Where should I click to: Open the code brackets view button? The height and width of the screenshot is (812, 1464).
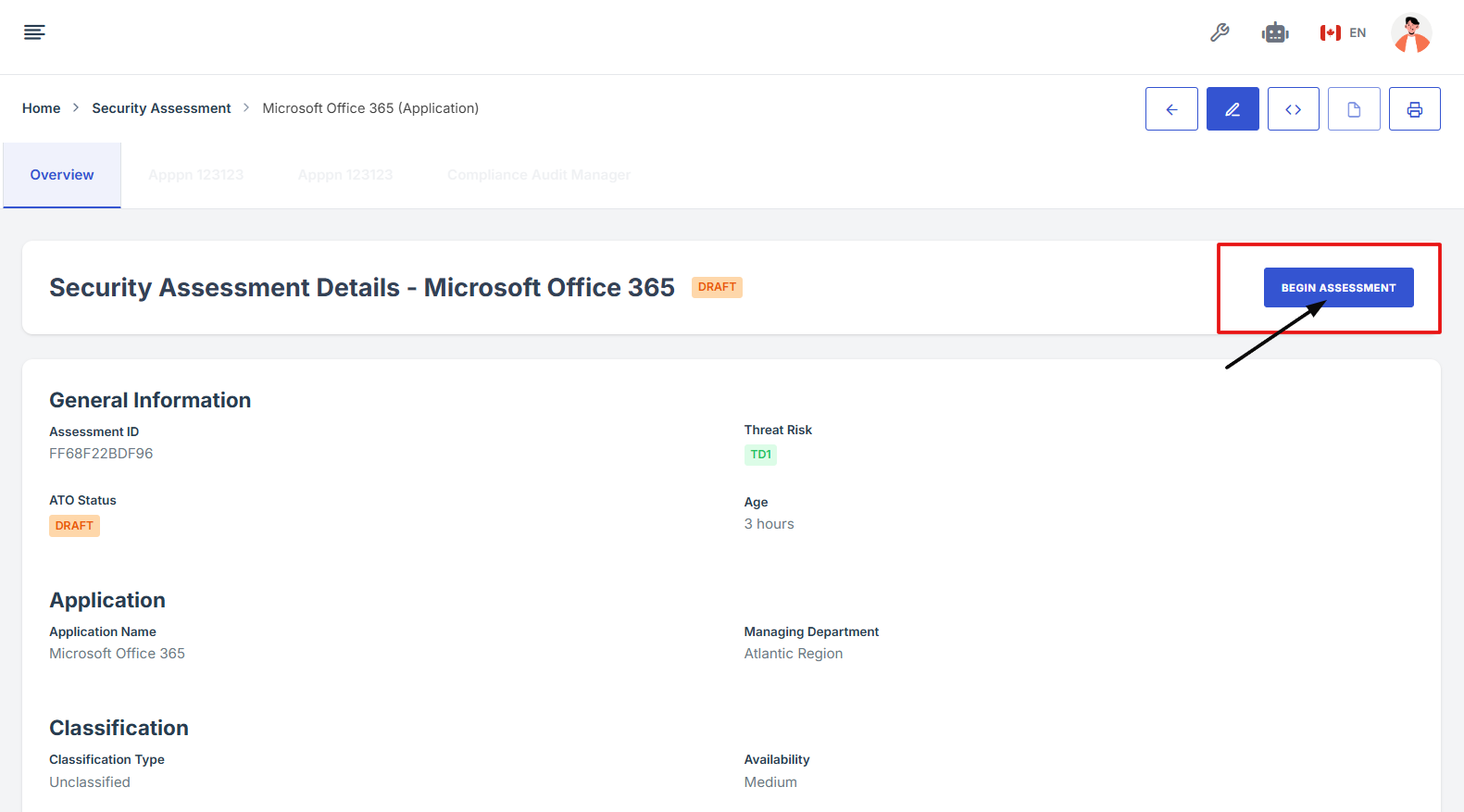point(1294,109)
